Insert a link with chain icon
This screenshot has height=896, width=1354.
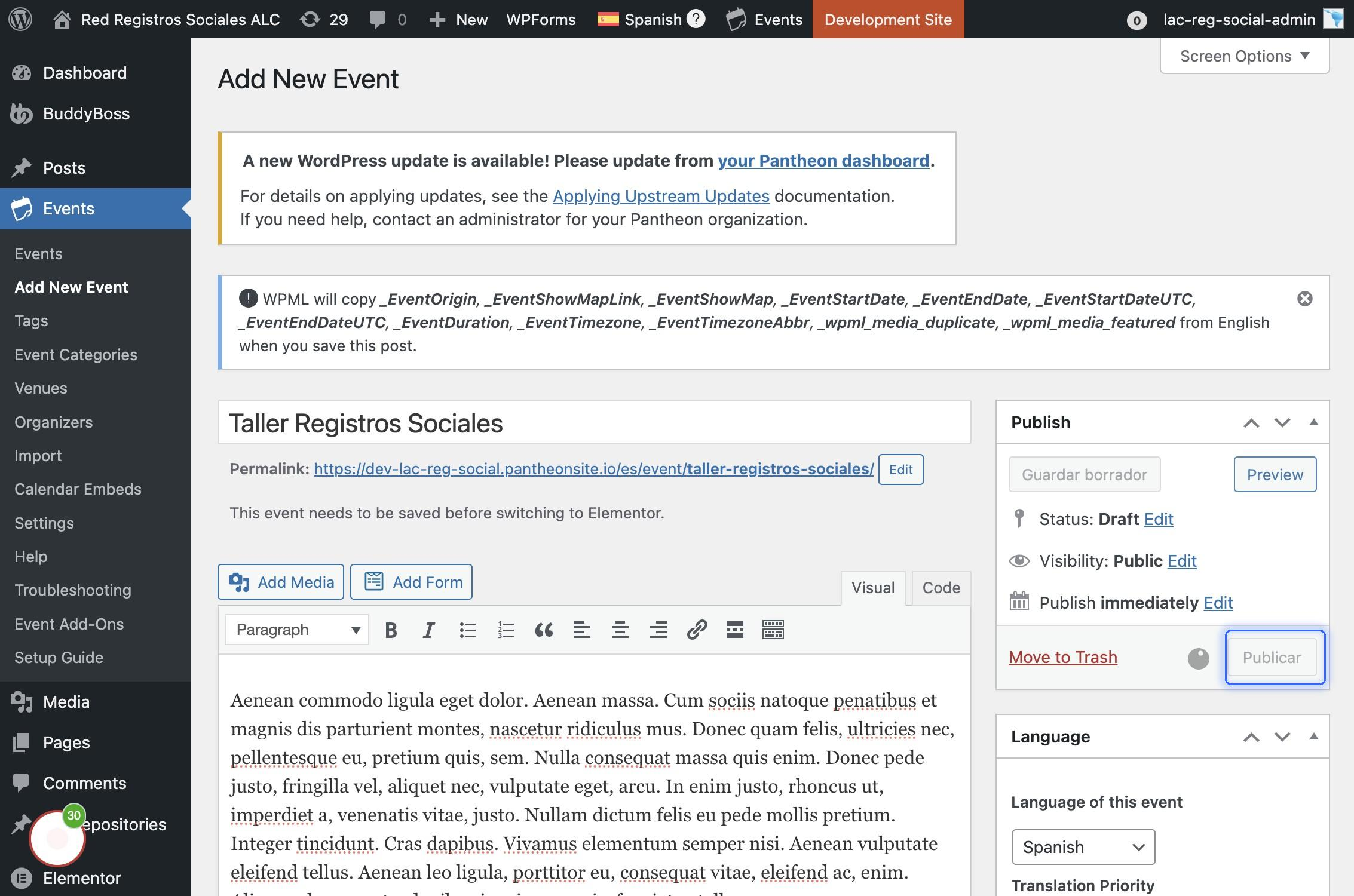[697, 630]
